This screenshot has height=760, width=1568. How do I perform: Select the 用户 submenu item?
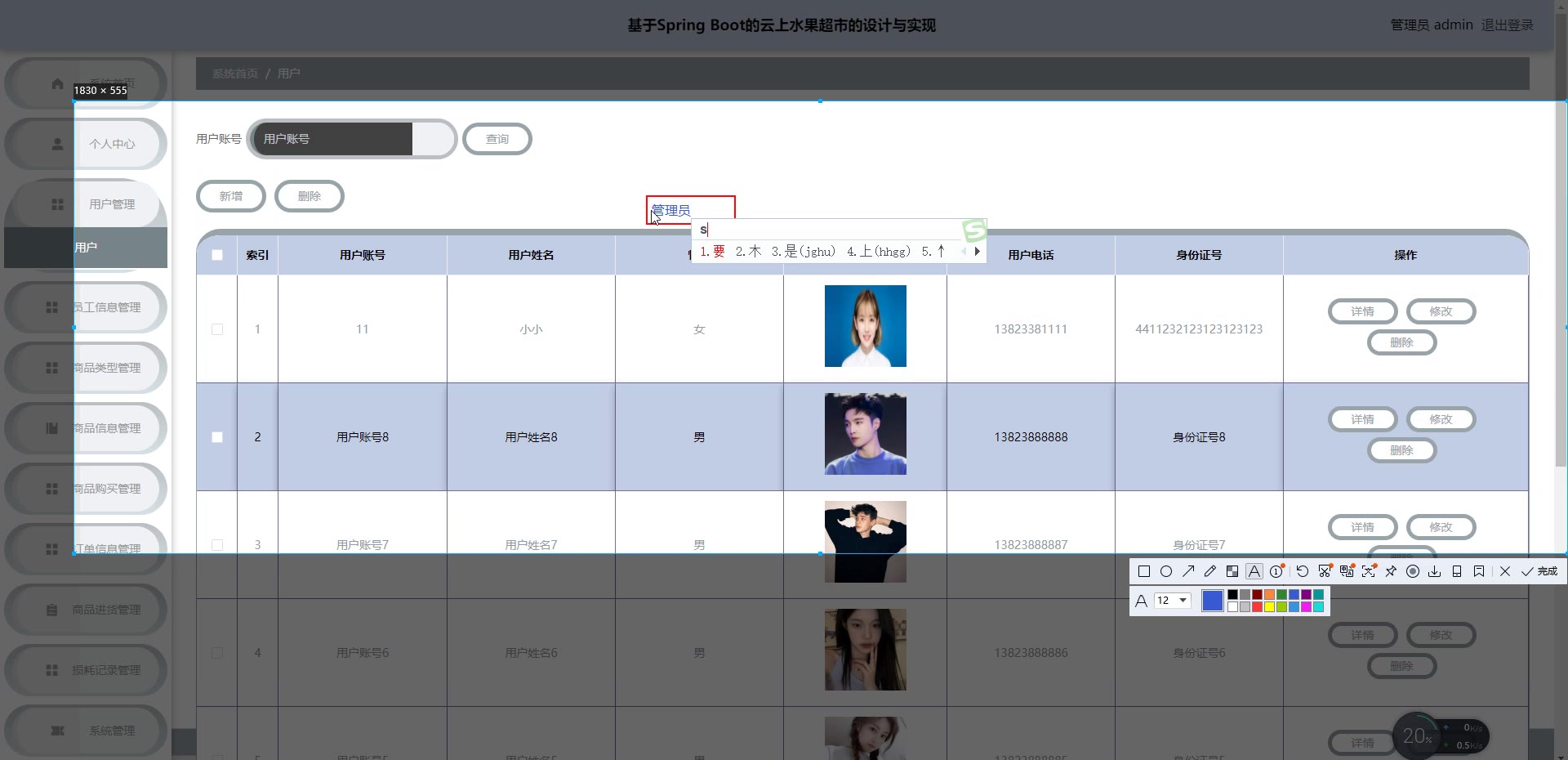pyautogui.click(x=86, y=248)
